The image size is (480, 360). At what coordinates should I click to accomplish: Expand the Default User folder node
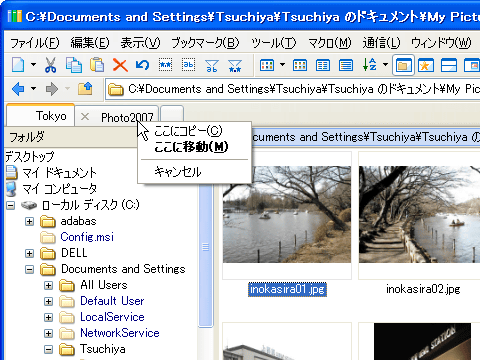pyautogui.click(x=48, y=301)
